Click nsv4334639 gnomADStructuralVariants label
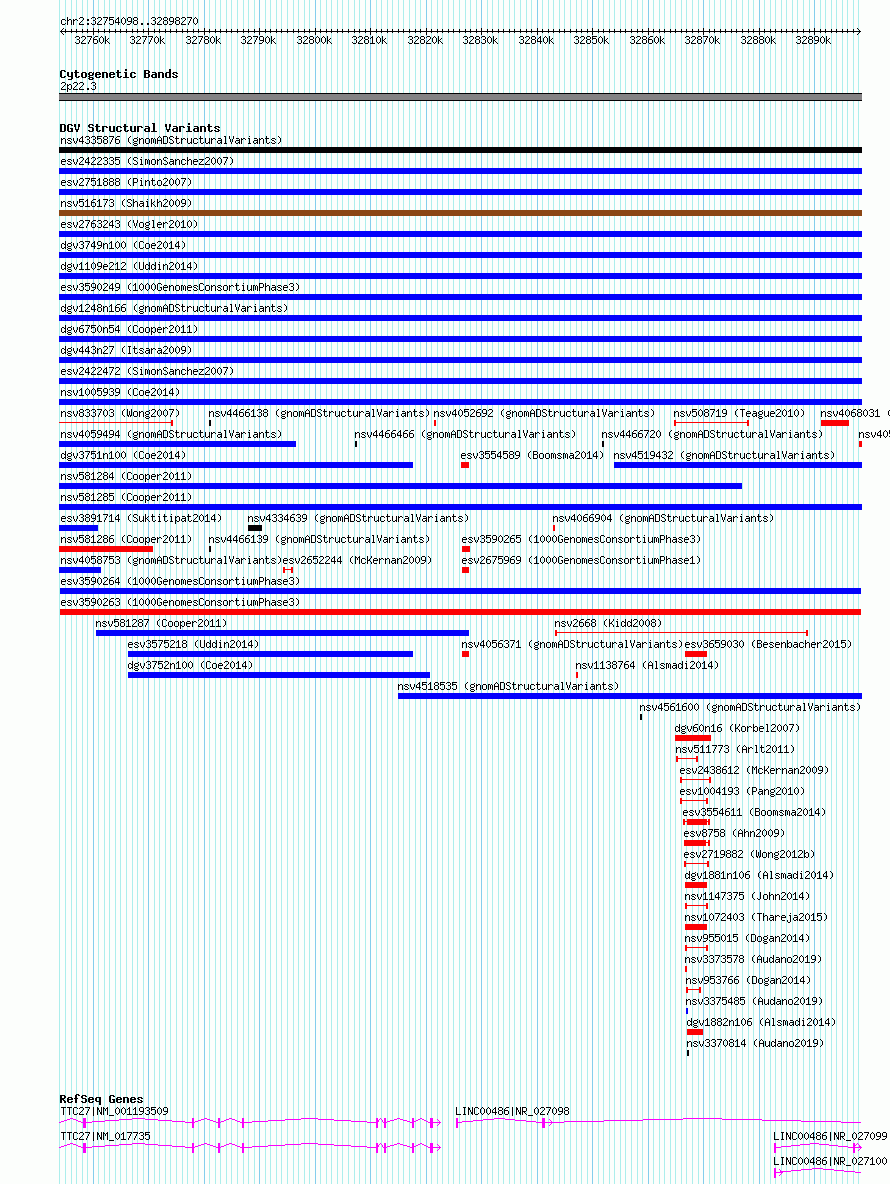Image resolution: width=890 pixels, height=1184 pixels. (x=358, y=519)
